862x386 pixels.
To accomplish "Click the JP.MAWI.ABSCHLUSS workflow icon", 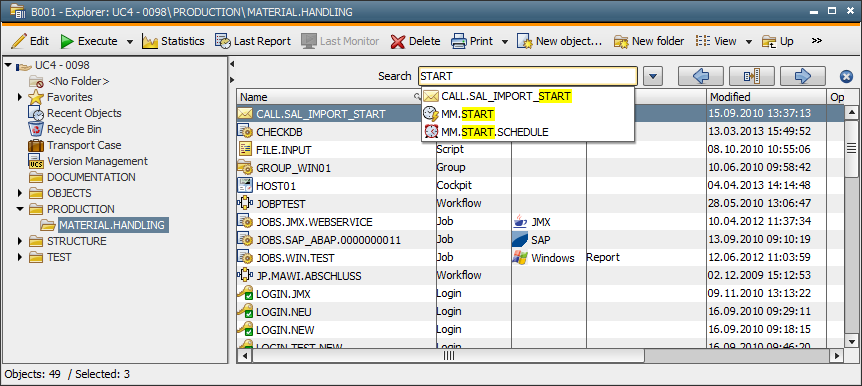I will pos(244,275).
